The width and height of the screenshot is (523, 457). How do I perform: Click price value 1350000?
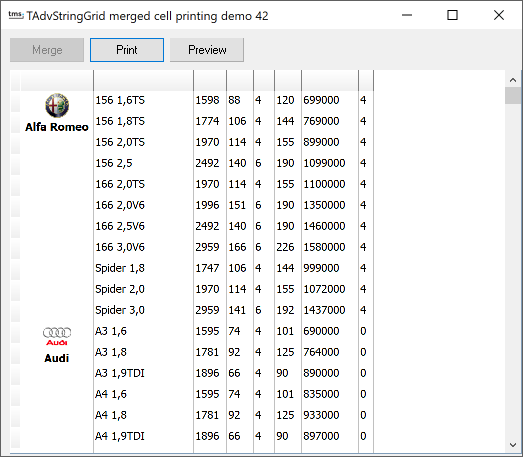pos(324,205)
